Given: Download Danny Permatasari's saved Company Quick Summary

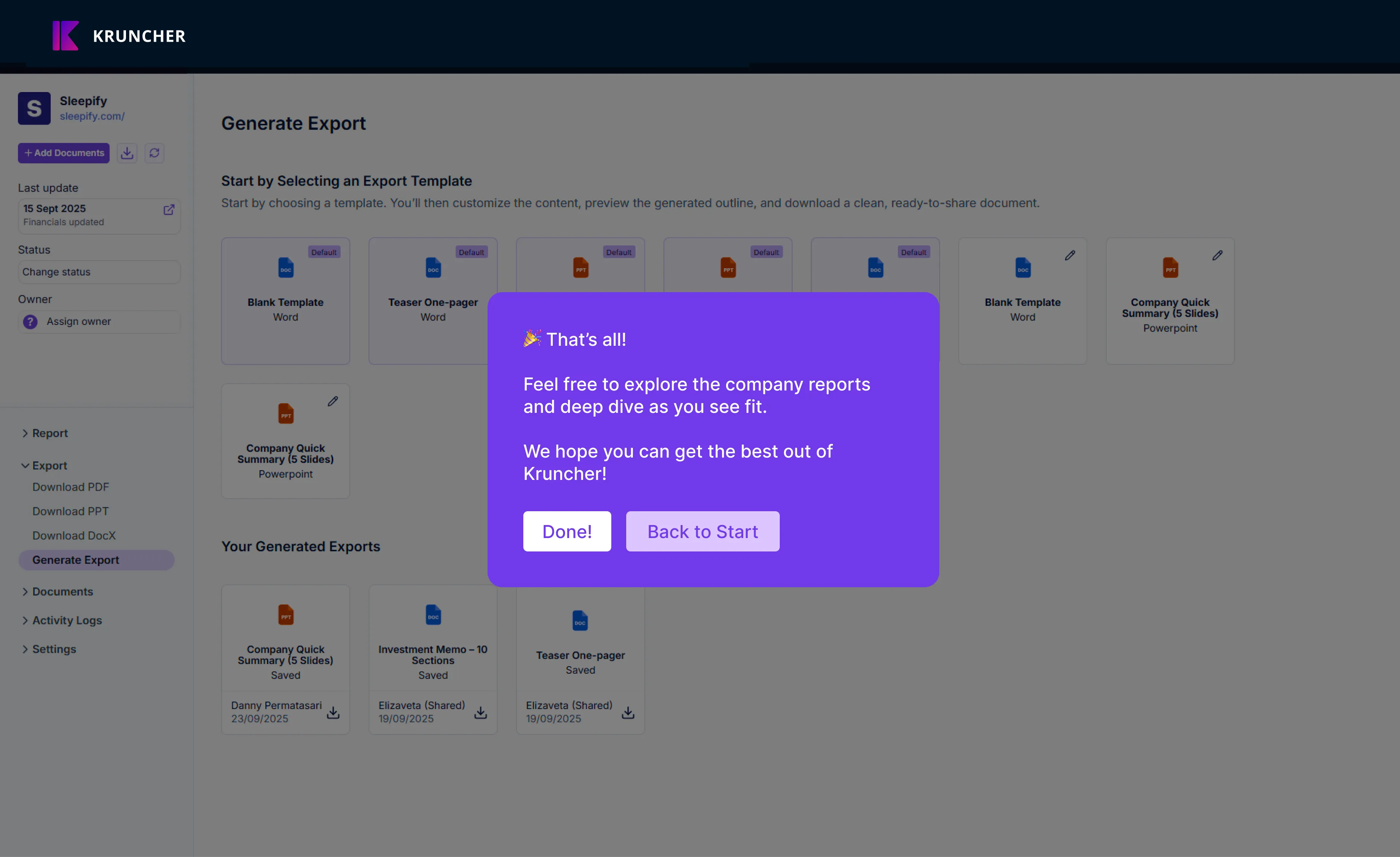Looking at the screenshot, I should tap(334, 712).
